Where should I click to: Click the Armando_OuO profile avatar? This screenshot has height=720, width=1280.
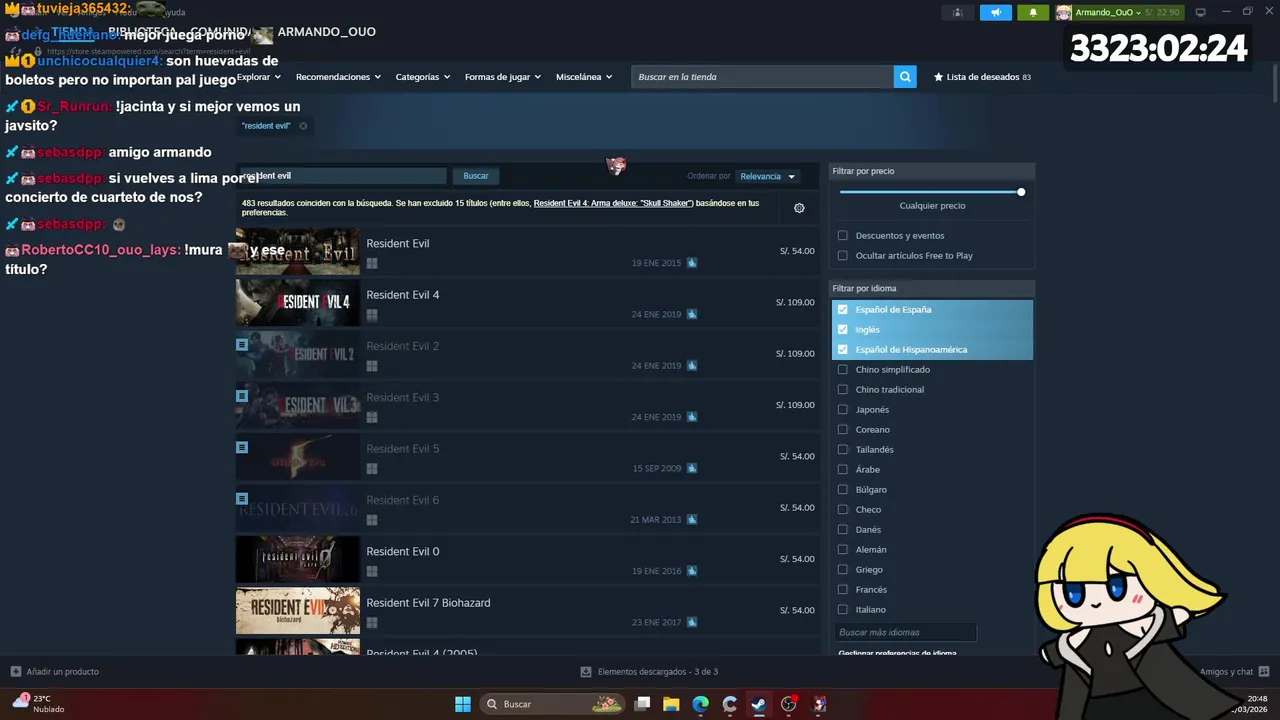[1064, 12]
